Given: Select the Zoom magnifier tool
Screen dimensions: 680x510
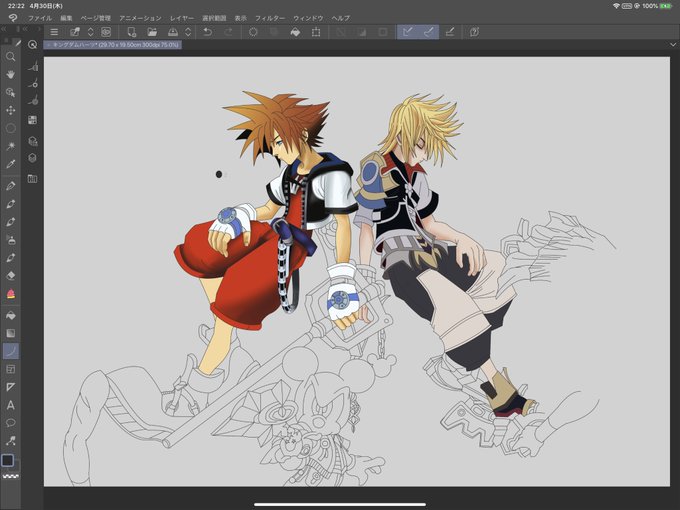Looking at the screenshot, I should (x=10, y=56).
